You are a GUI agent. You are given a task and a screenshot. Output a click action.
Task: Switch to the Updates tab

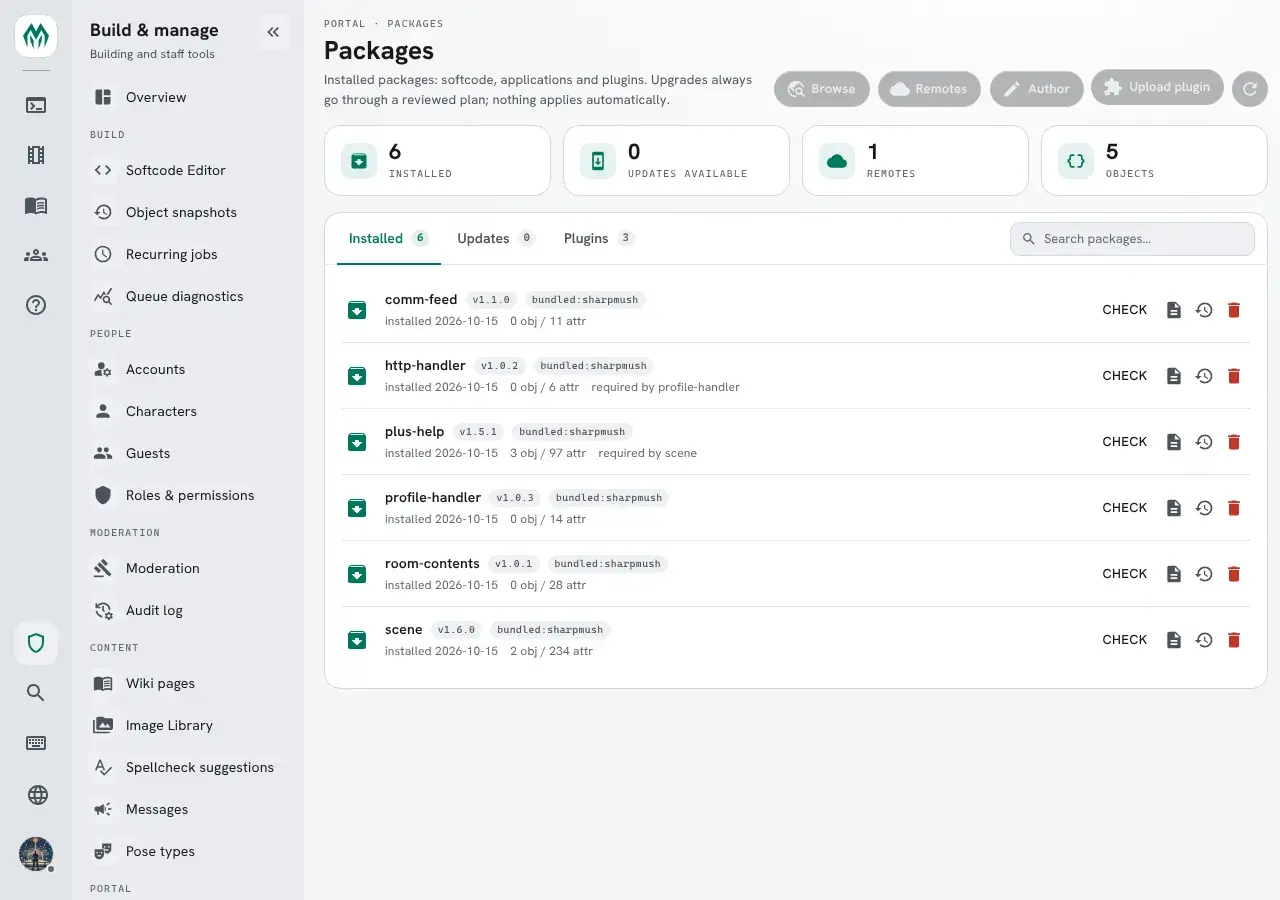496,239
